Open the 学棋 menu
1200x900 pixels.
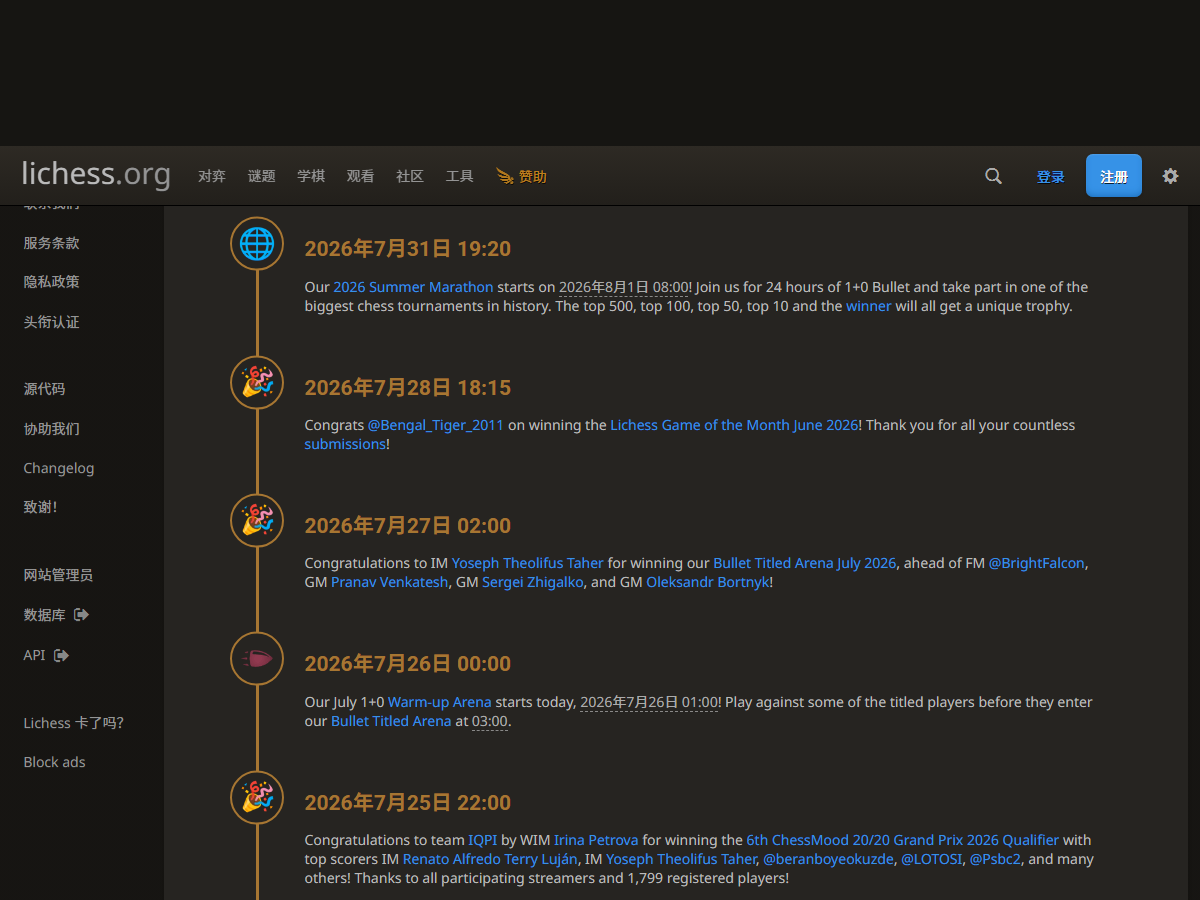pyautogui.click(x=311, y=176)
